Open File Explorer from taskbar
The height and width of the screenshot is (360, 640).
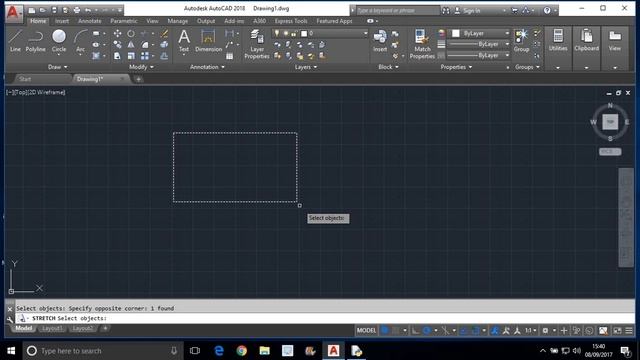coord(264,351)
